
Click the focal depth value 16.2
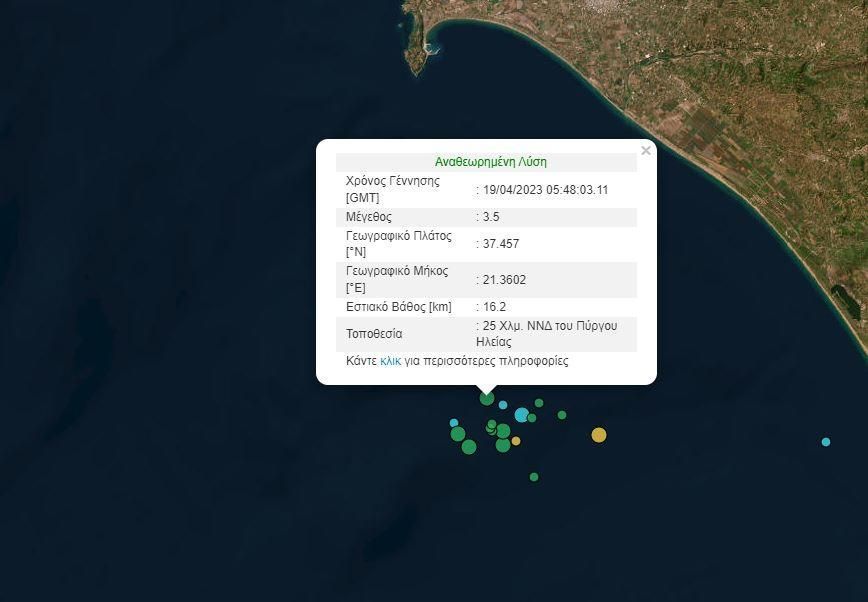495,307
